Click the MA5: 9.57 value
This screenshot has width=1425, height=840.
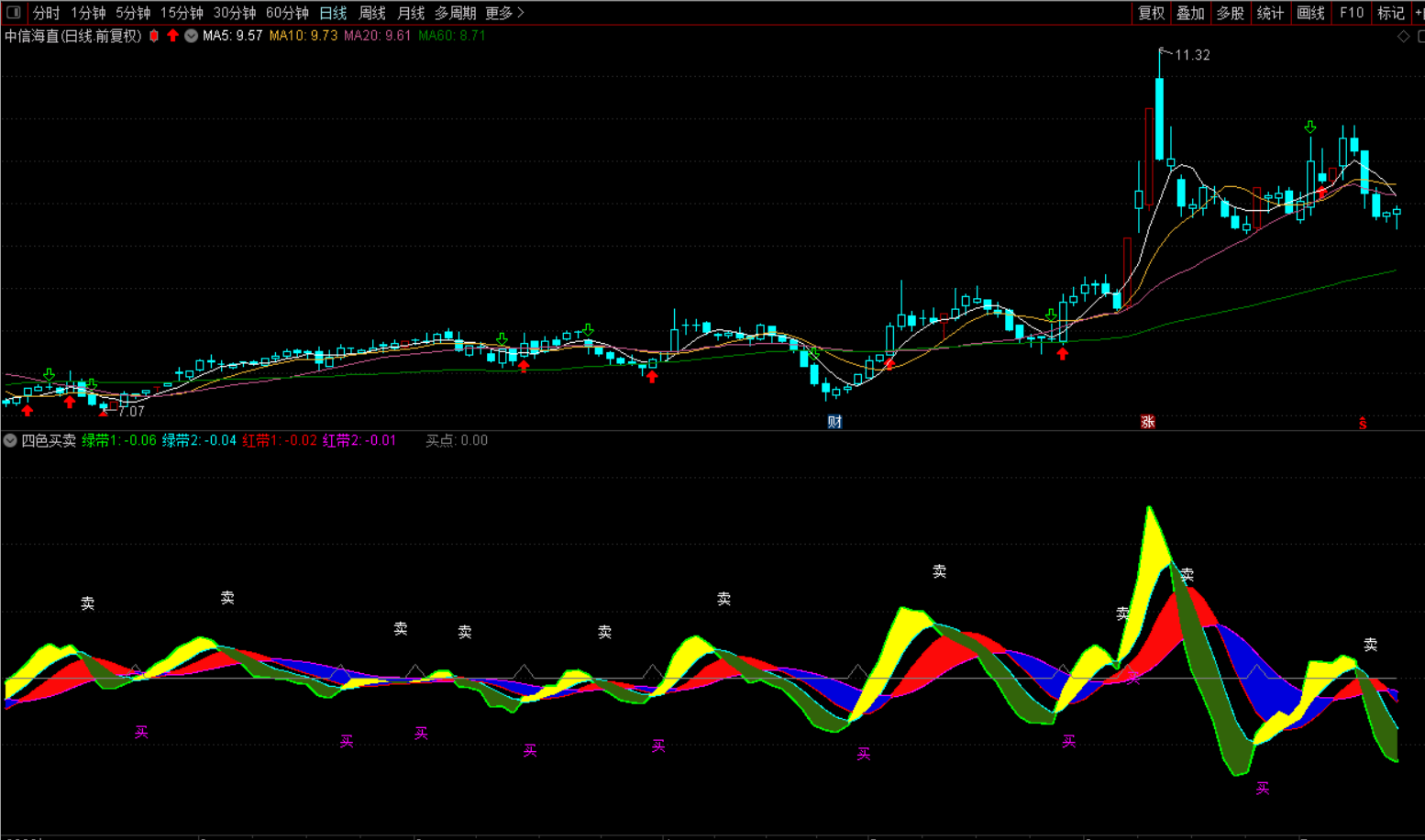click(233, 36)
